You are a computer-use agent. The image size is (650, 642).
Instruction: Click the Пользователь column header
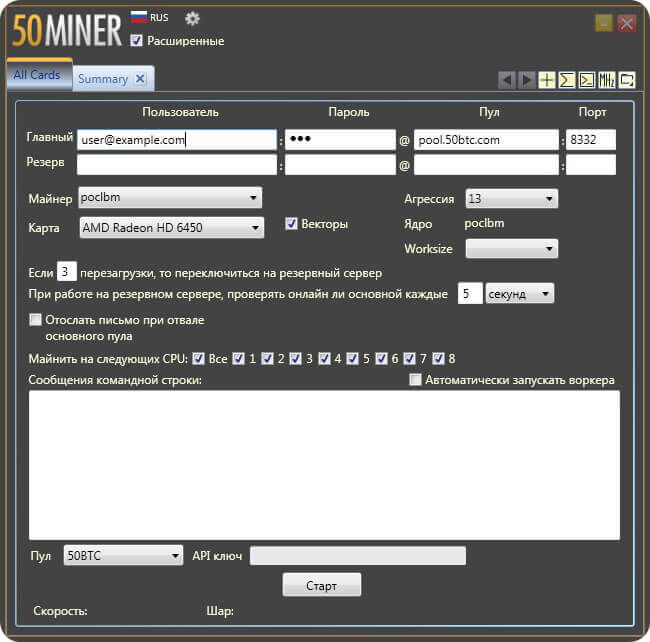tap(180, 112)
